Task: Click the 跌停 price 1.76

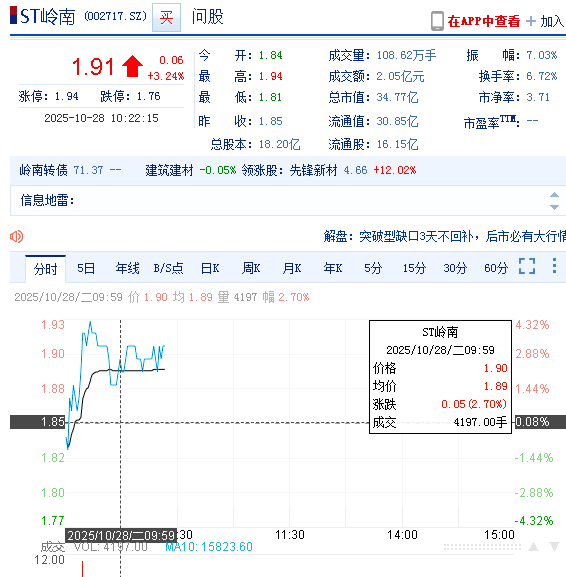Action: click(148, 96)
